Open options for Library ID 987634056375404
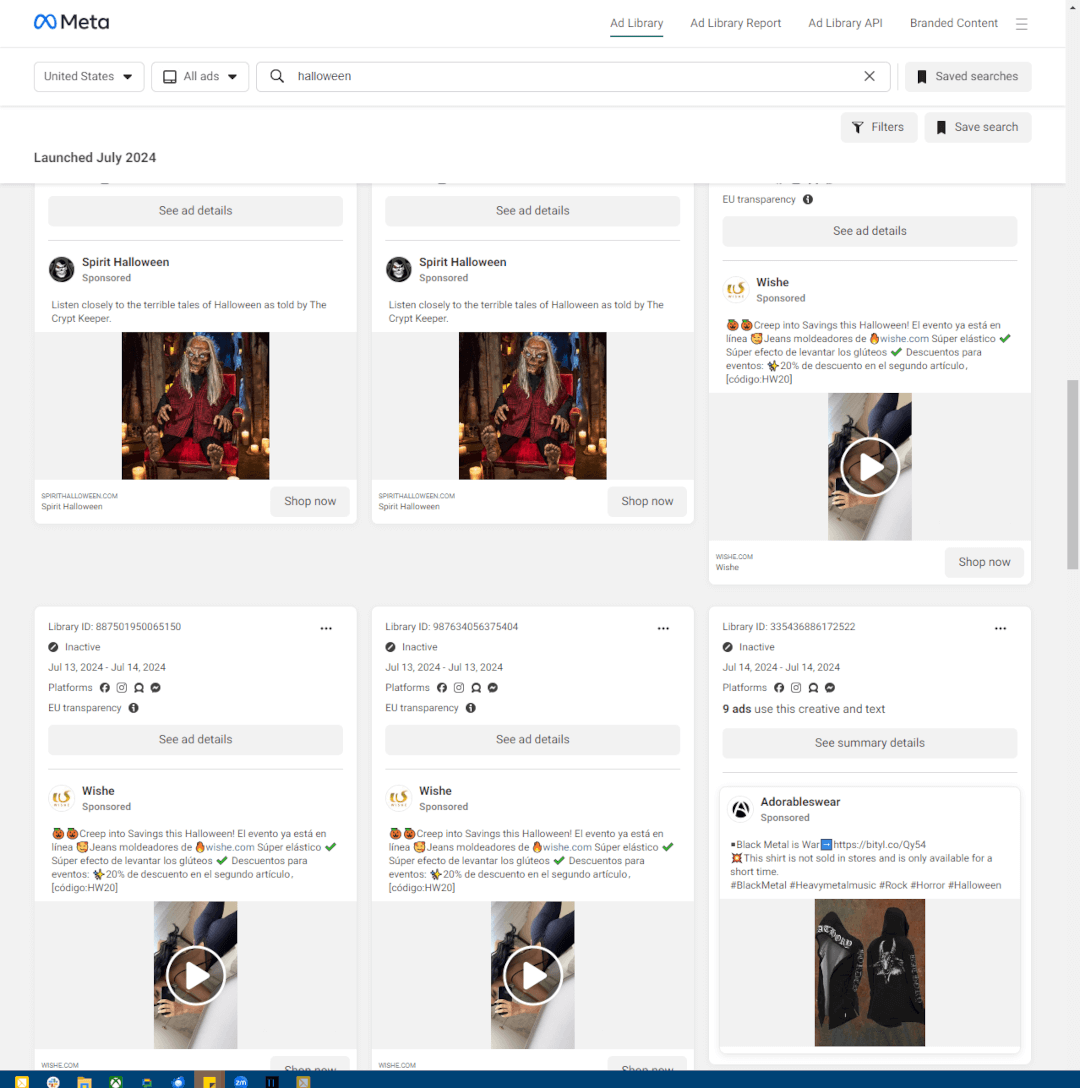The image size is (1080, 1088). 664,629
